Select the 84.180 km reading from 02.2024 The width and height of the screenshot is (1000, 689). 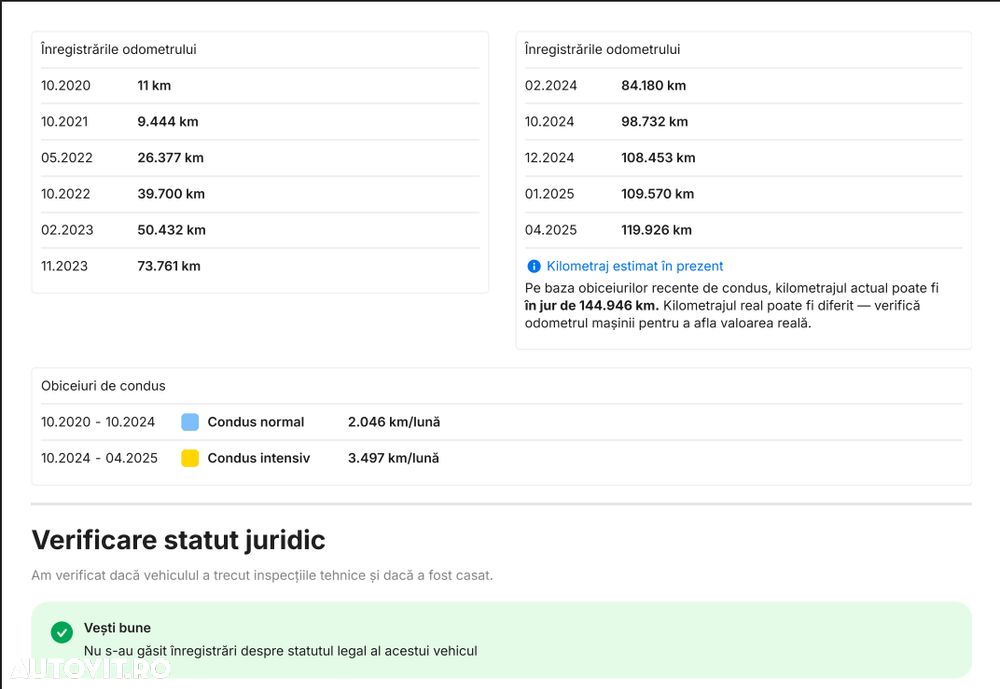[x=653, y=86]
